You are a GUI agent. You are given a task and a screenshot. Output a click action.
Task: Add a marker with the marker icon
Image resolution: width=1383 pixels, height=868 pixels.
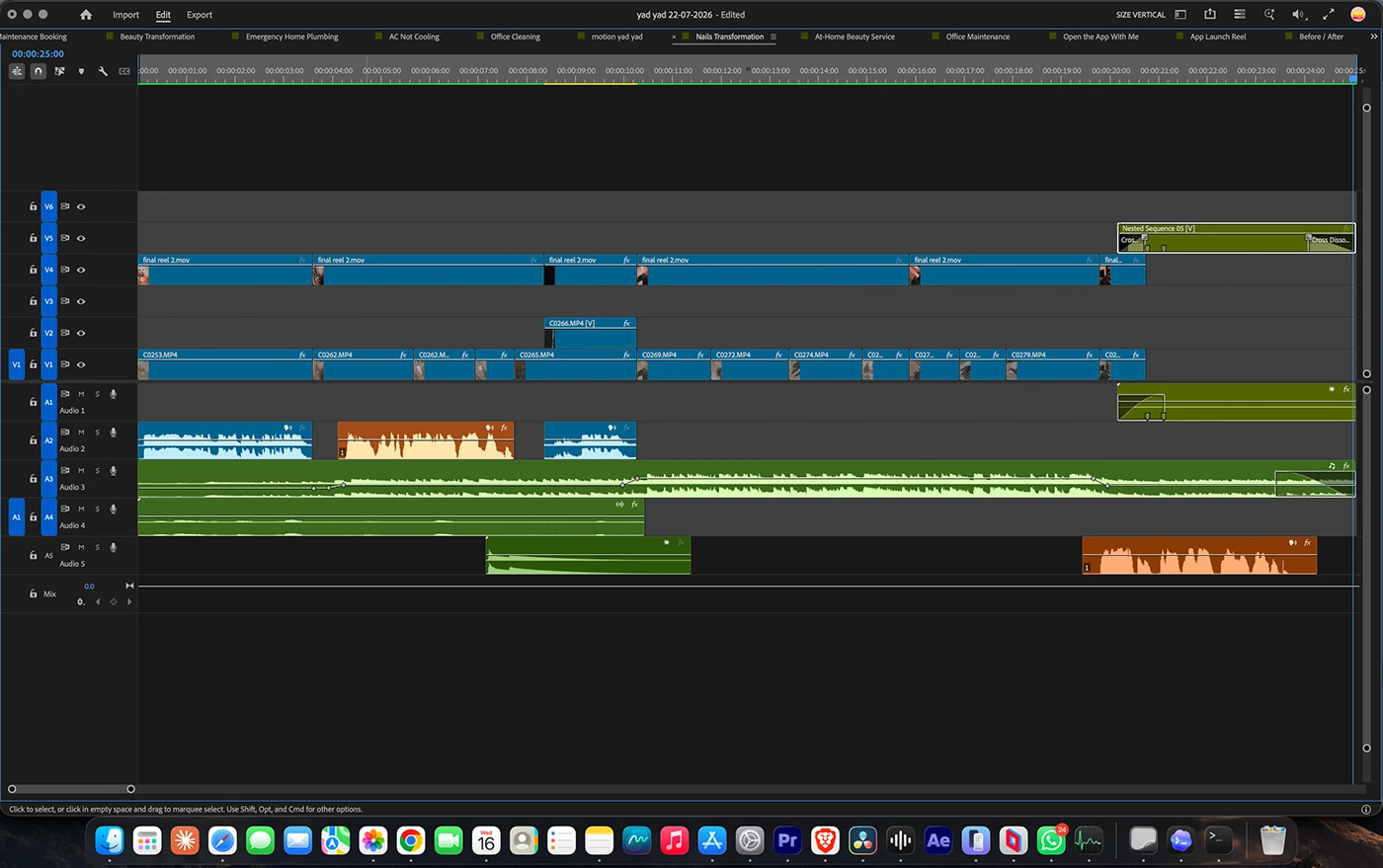[81, 71]
